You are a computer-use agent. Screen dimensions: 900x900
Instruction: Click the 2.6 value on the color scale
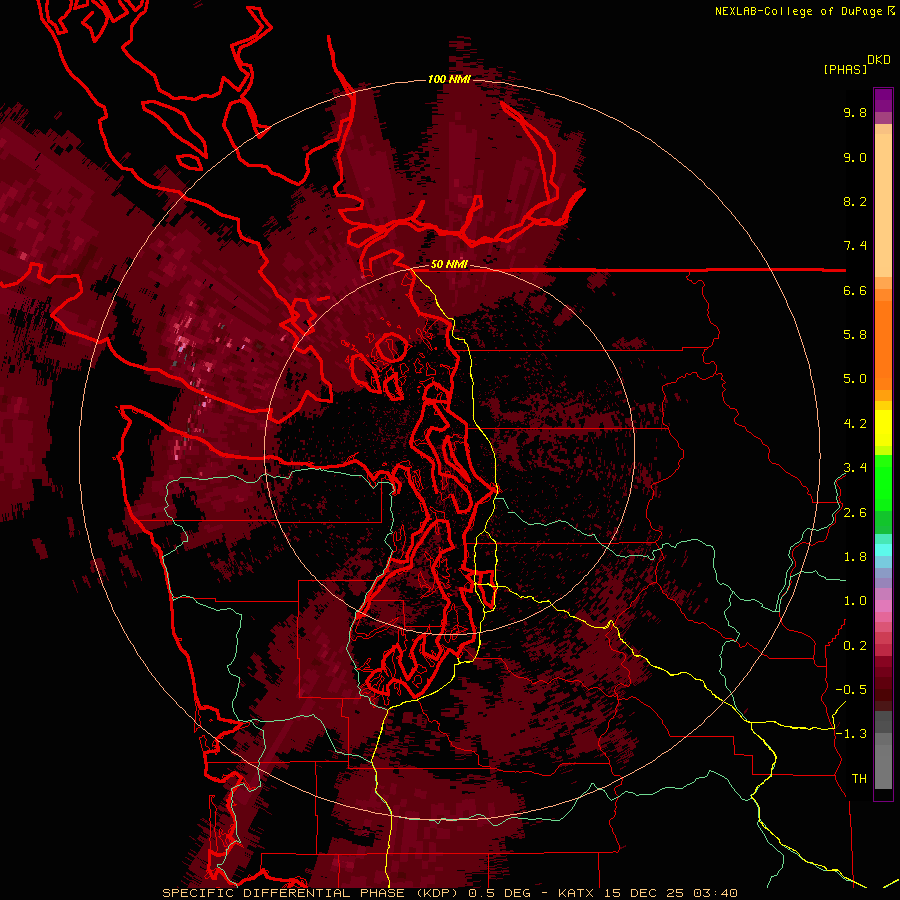[x=855, y=513]
